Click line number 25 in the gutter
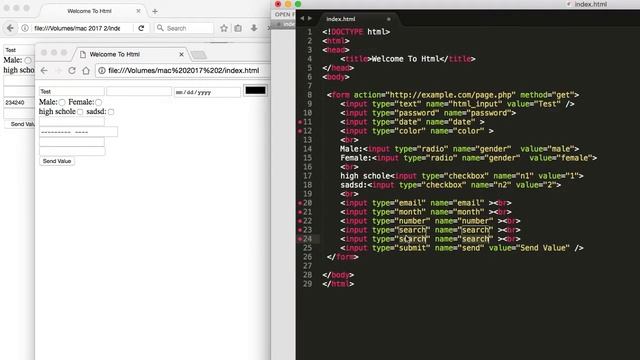Viewport: 640px width, 360px height. coord(308,248)
